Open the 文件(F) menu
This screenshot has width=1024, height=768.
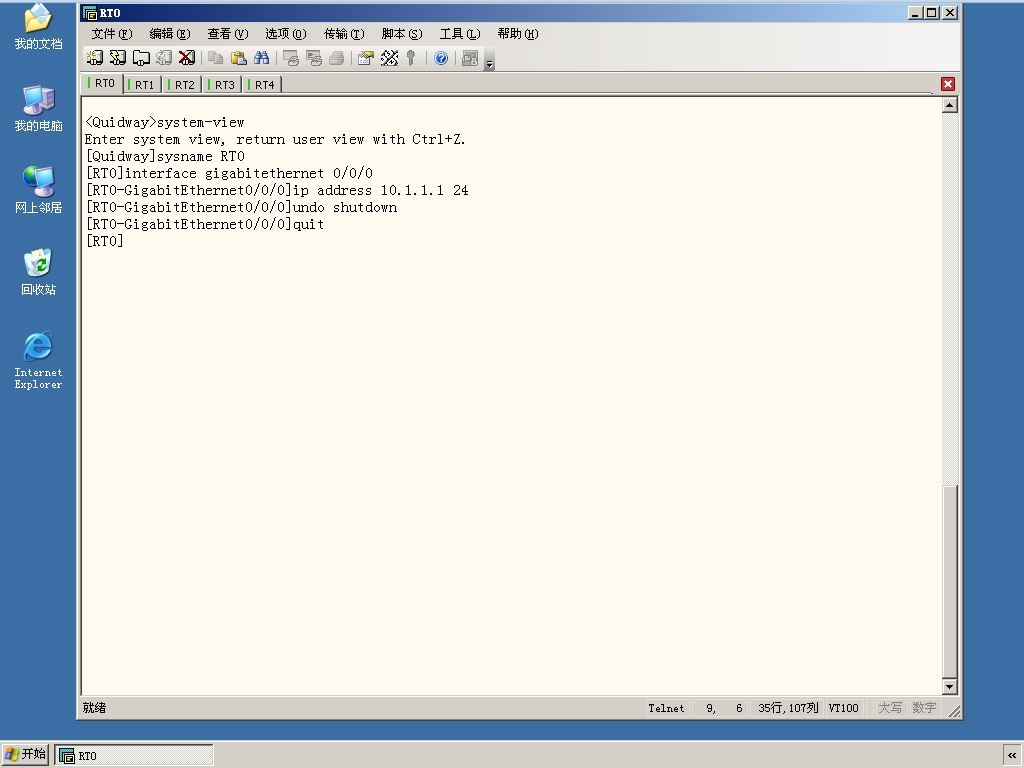point(112,34)
